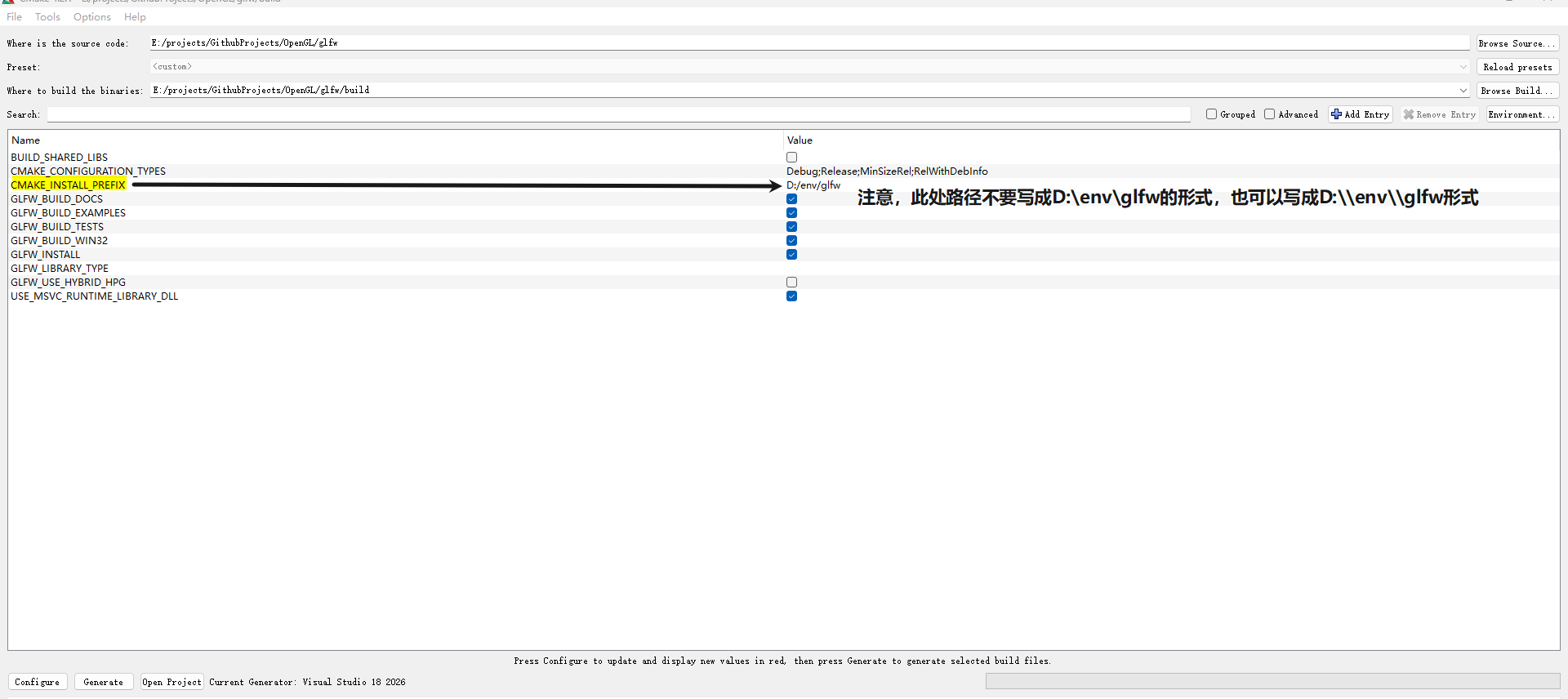1568x699 pixels.
Task: Select Debug;Release;MinSizeRel;RelWithDebInfo value
Action: [887, 171]
